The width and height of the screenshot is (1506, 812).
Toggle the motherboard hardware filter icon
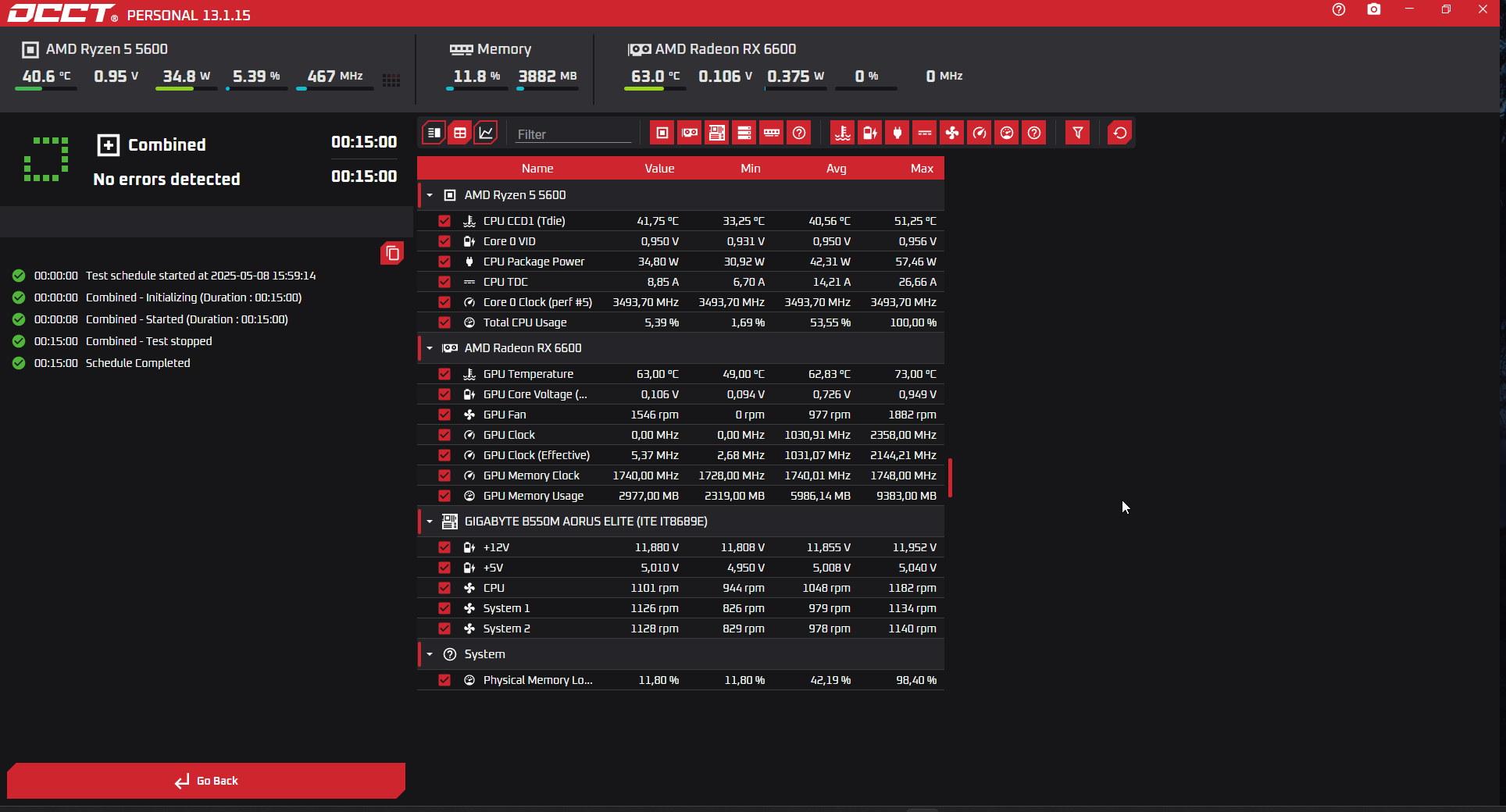click(716, 133)
